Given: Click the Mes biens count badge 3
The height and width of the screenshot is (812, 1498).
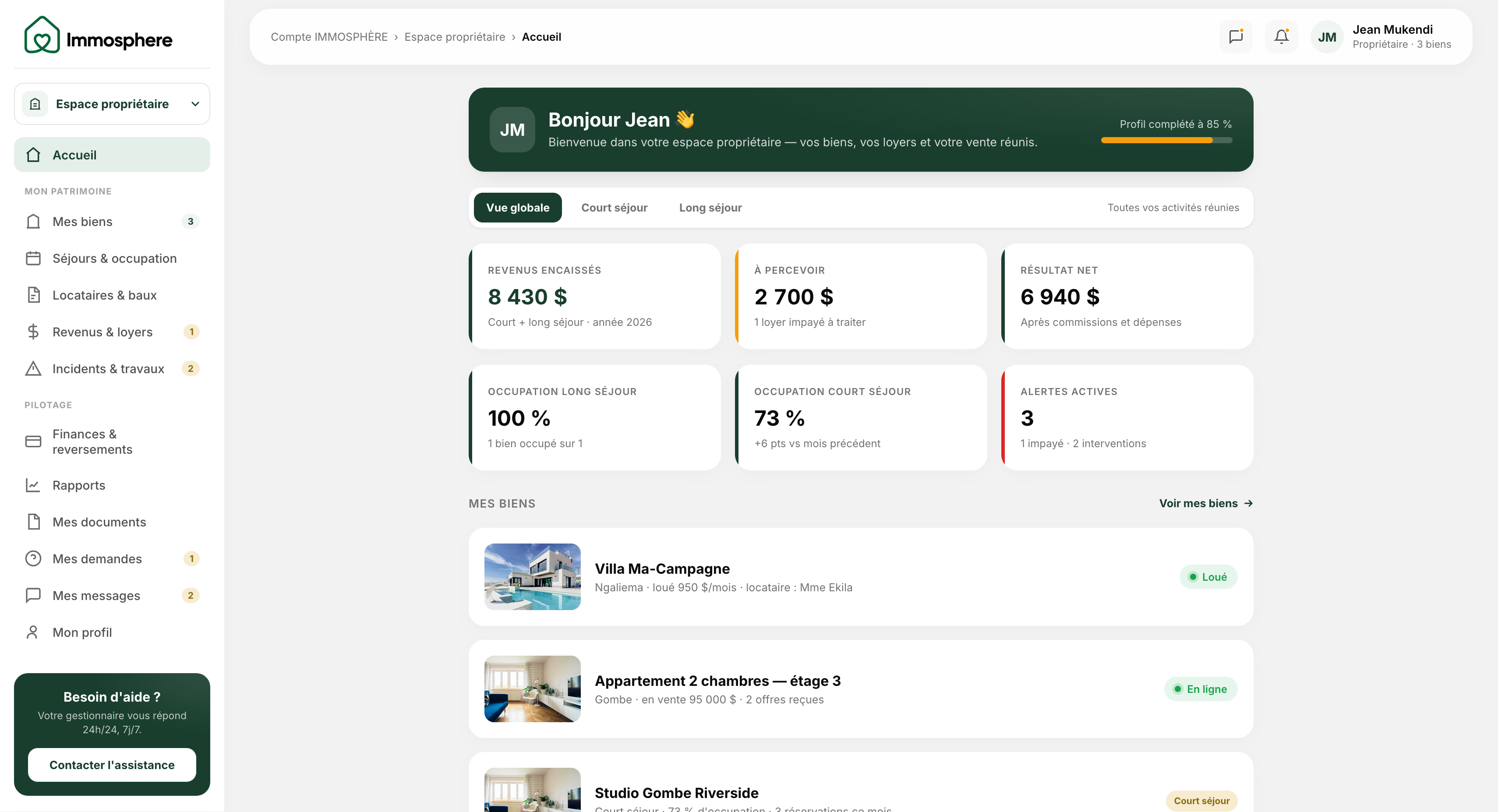Looking at the screenshot, I should click(x=190, y=222).
